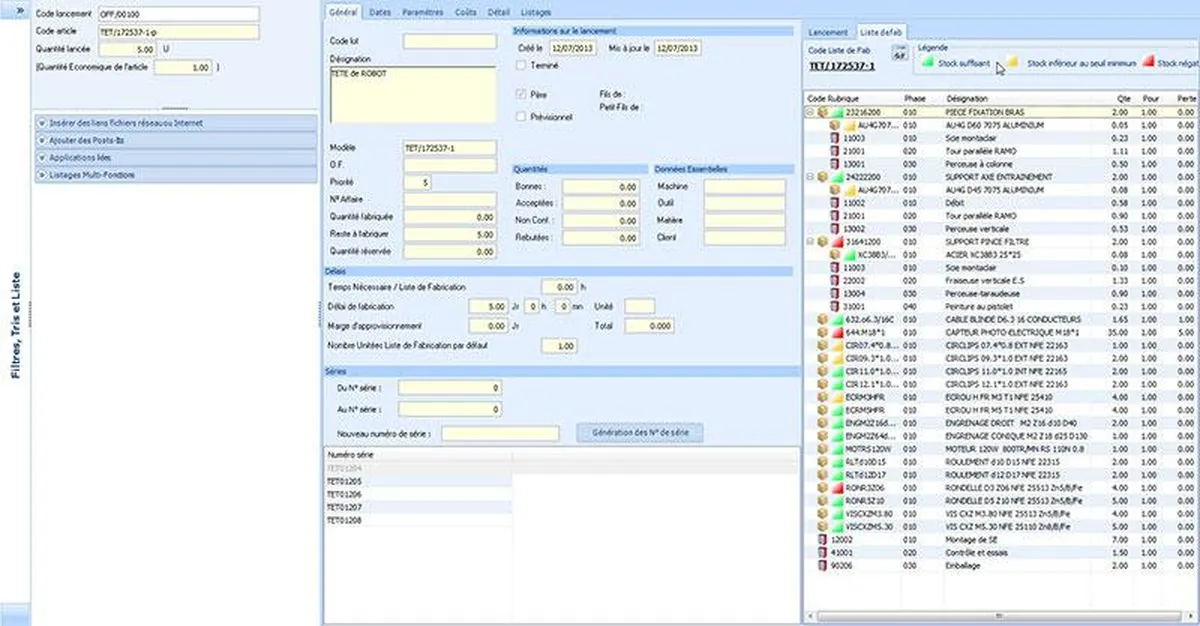Toggle the Père checkbox
The width and height of the screenshot is (1200, 626).
521,93
